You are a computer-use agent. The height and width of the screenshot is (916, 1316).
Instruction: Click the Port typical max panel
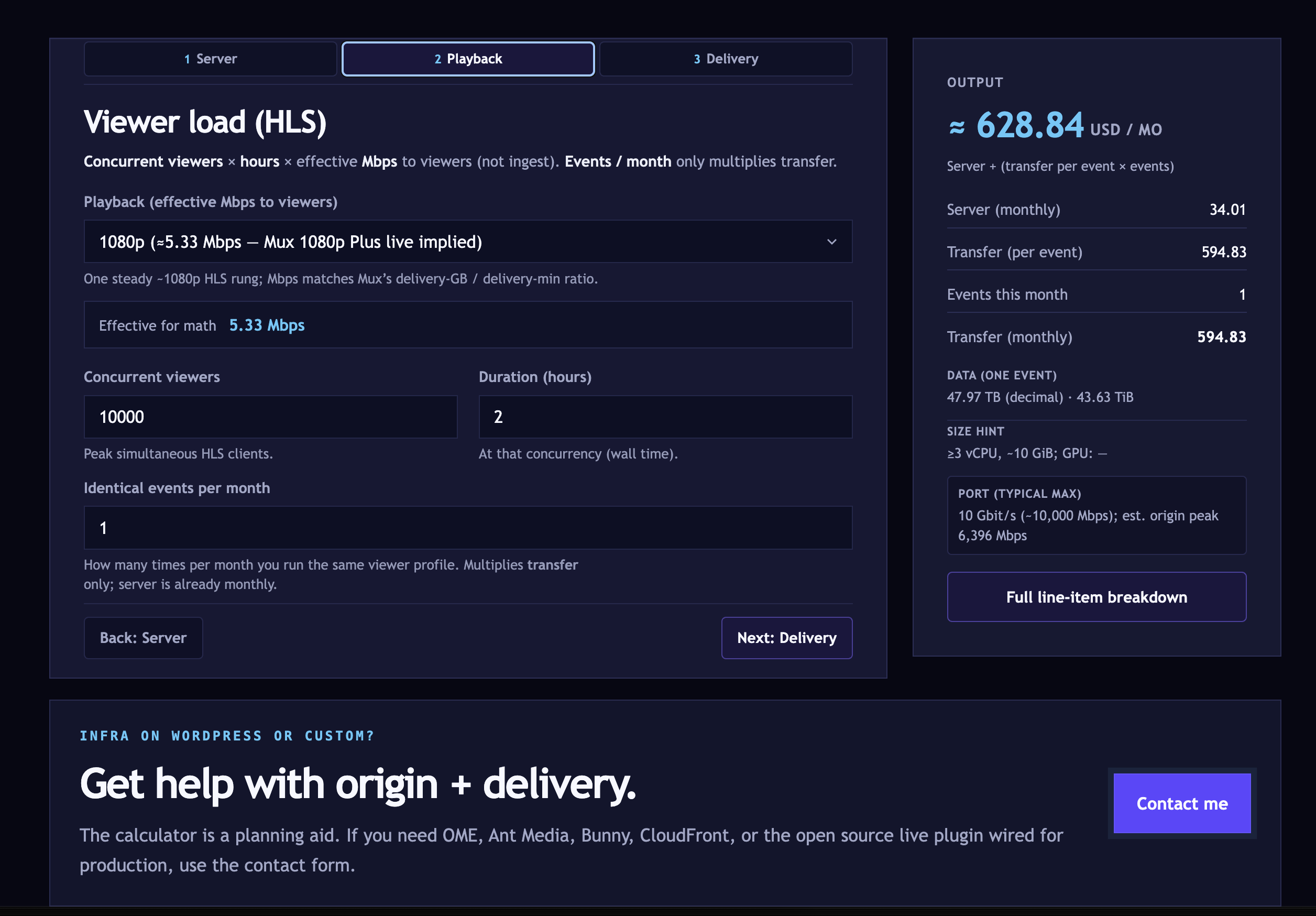pos(1096,515)
